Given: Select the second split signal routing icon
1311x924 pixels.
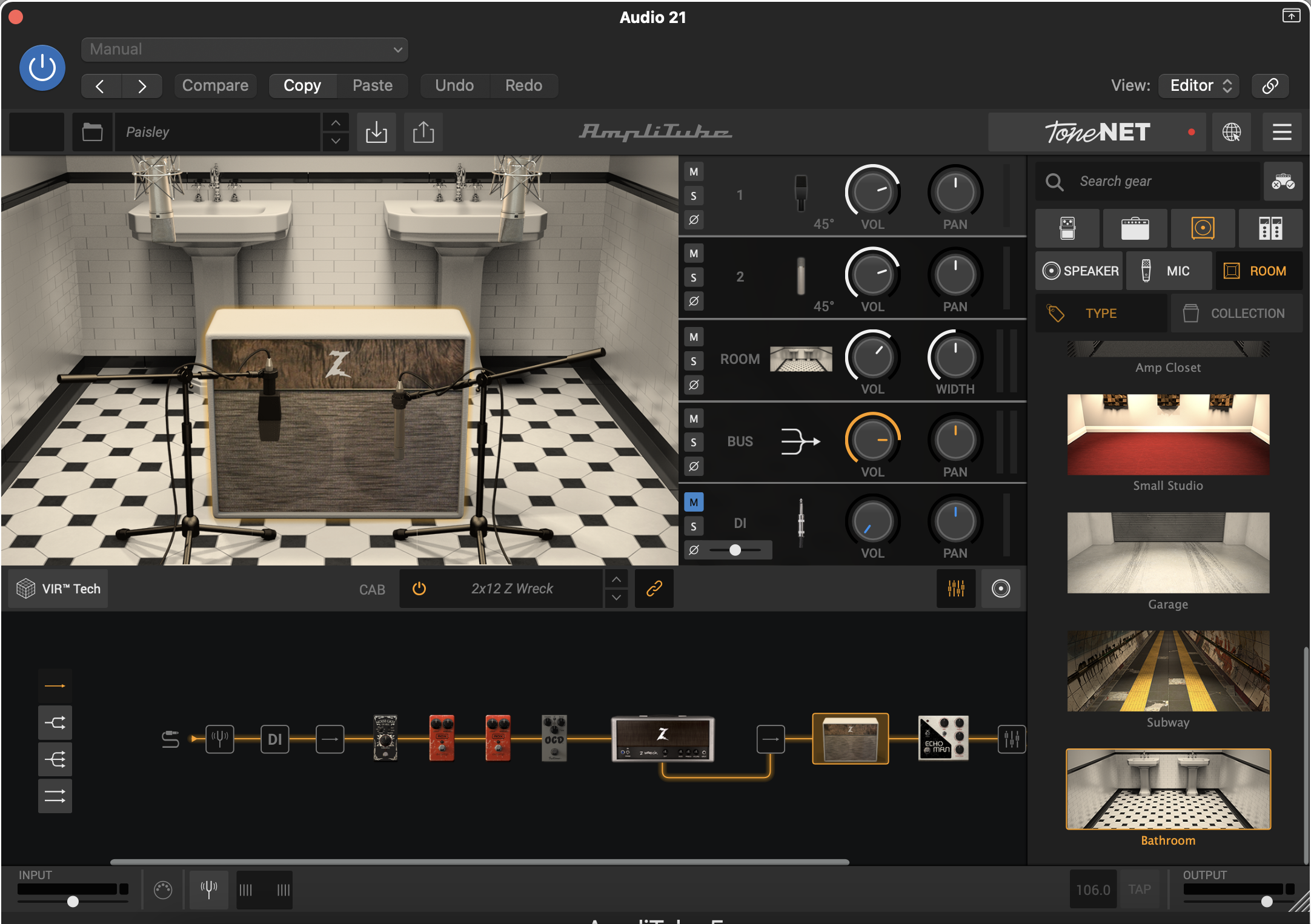Looking at the screenshot, I should (x=55, y=722).
